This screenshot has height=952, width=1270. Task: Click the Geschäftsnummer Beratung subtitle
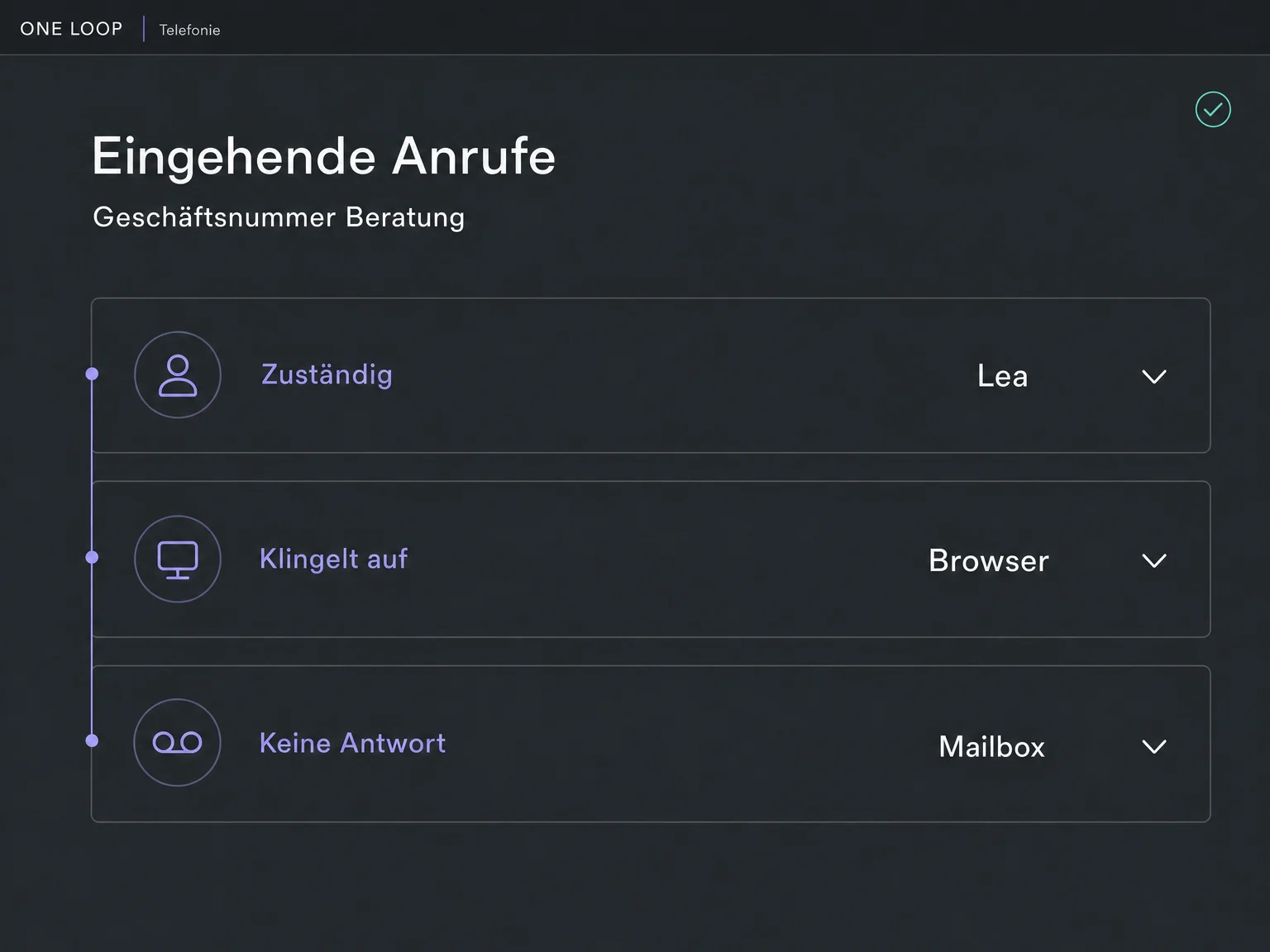[x=279, y=217]
